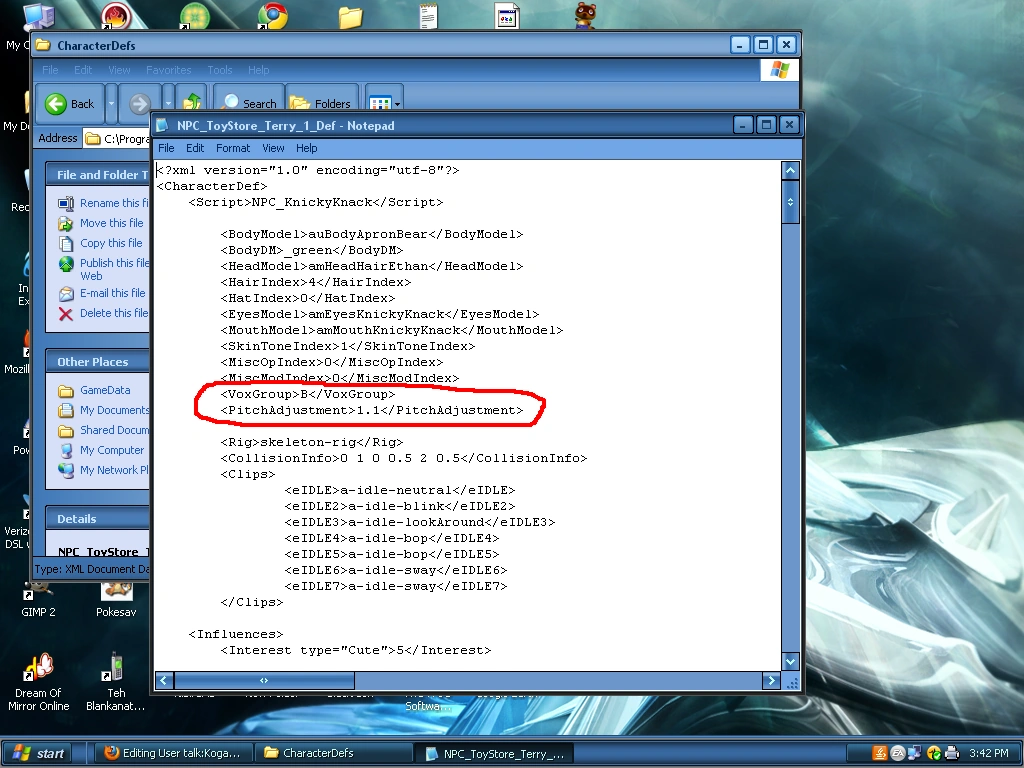Click 'E-mail this file' task link

(x=112, y=293)
